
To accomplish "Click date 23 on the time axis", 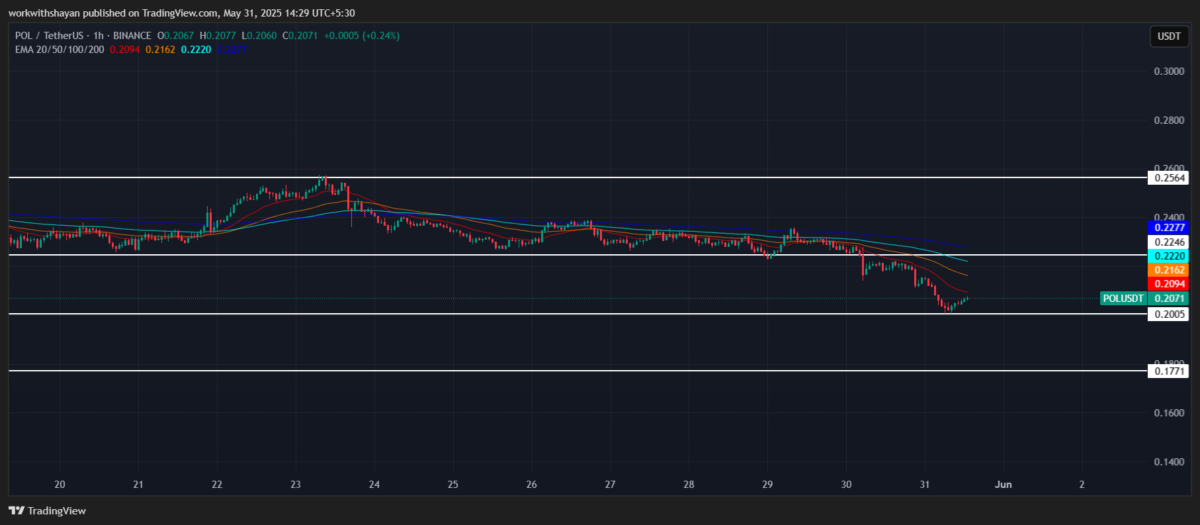I will coord(296,484).
